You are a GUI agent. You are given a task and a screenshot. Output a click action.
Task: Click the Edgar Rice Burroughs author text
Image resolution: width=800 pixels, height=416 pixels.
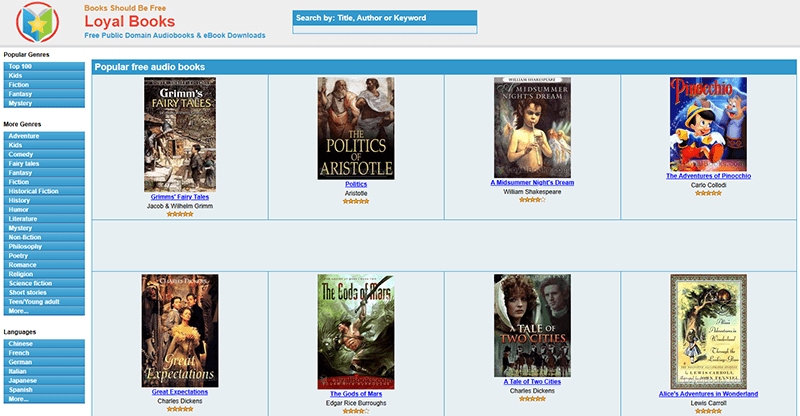pyautogui.click(x=356, y=403)
